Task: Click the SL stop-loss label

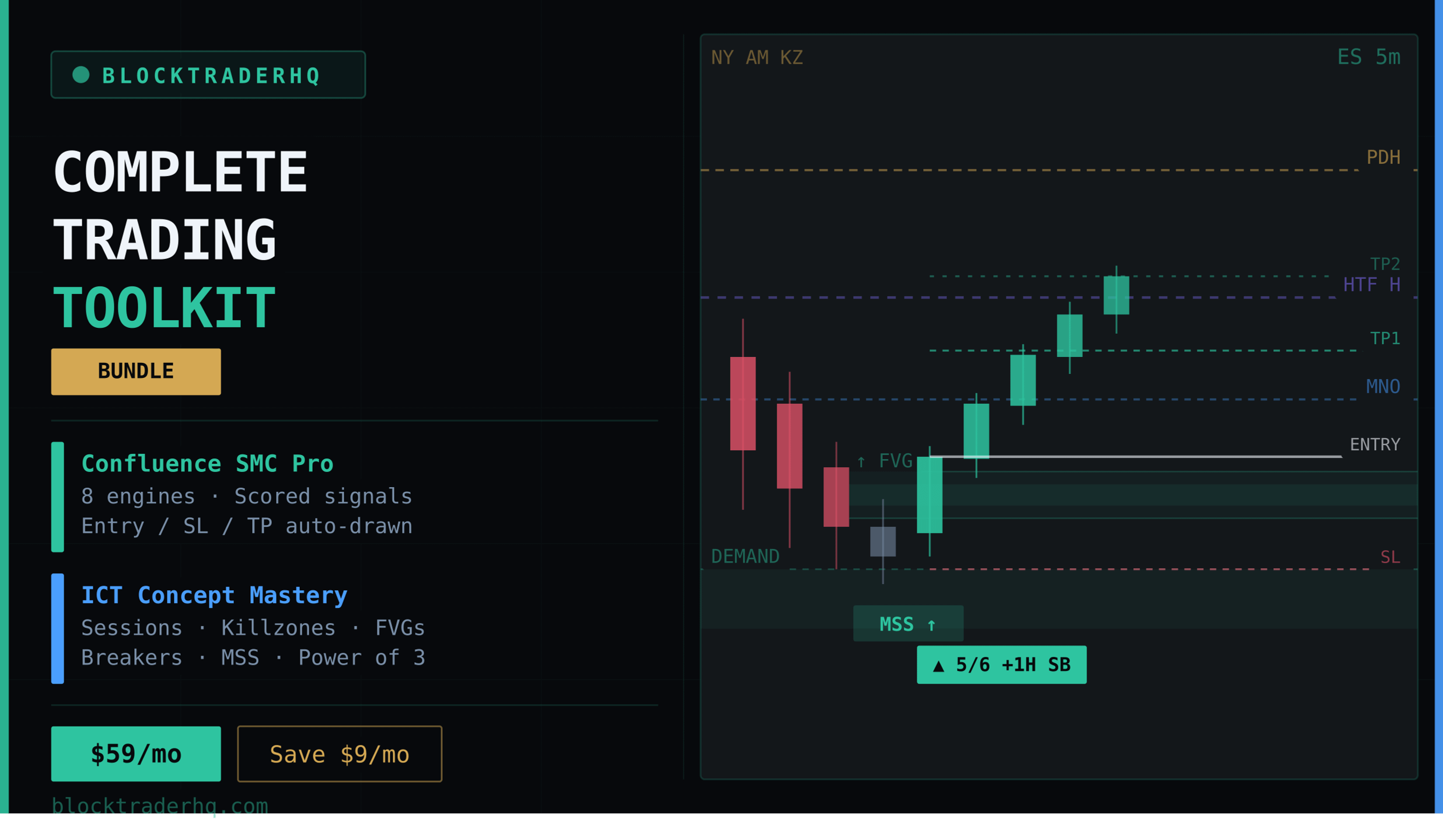Action: pos(1390,557)
